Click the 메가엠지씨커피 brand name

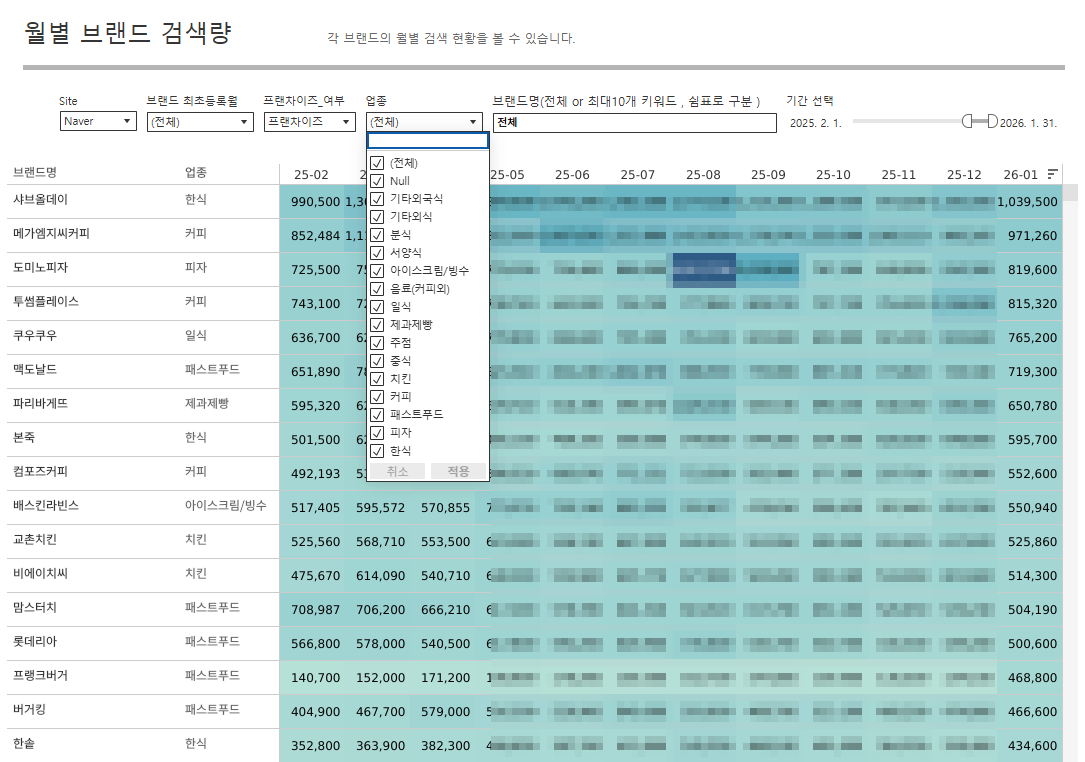(x=52, y=234)
